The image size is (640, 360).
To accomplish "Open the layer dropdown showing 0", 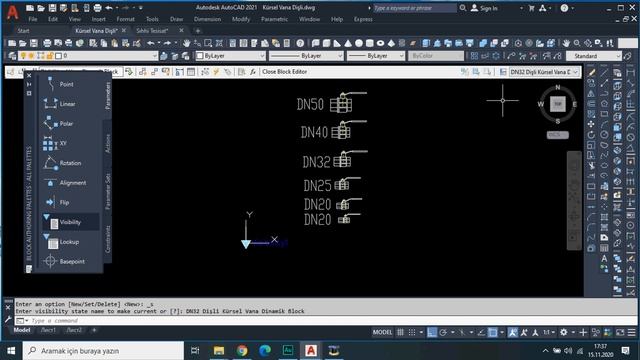I will point(88,56).
